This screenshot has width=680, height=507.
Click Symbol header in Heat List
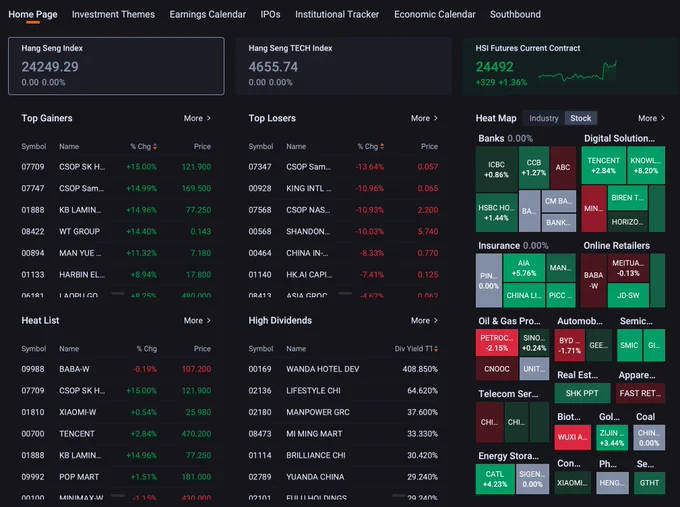pyautogui.click(x=34, y=349)
